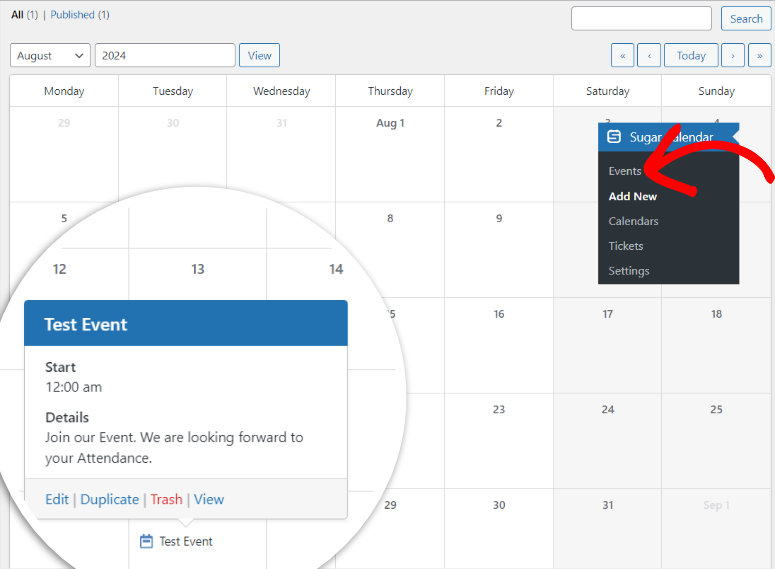Image resolution: width=775 pixels, height=569 pixels.
Task: Click the Saturday column header
Action: coord(607,91)
